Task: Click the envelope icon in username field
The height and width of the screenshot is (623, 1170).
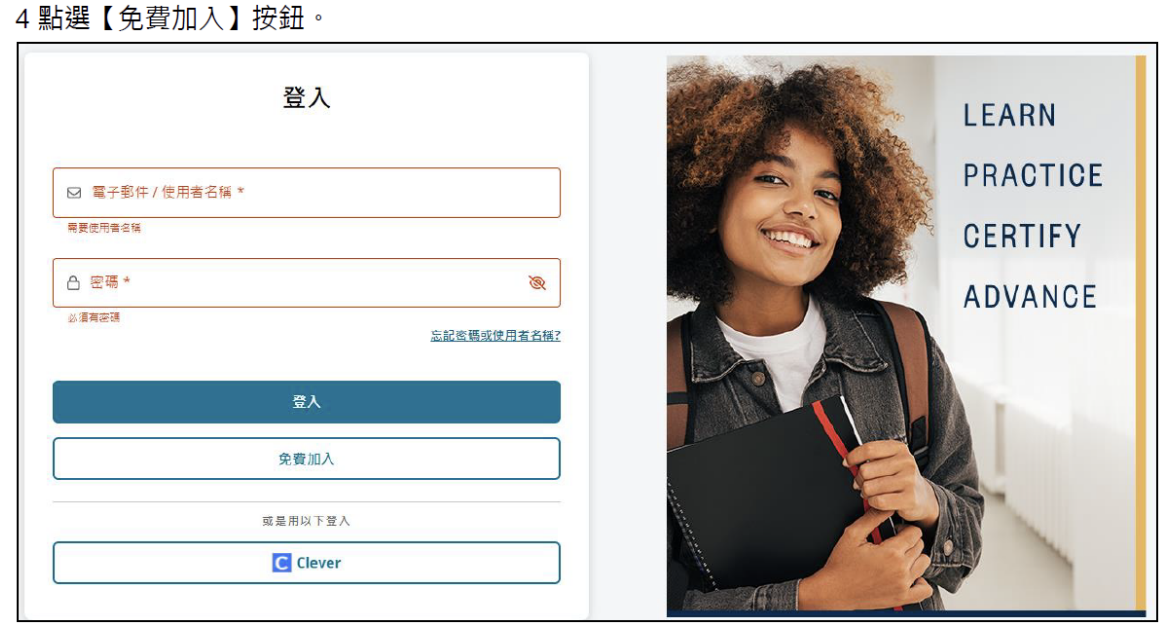Action: point(74,192)
